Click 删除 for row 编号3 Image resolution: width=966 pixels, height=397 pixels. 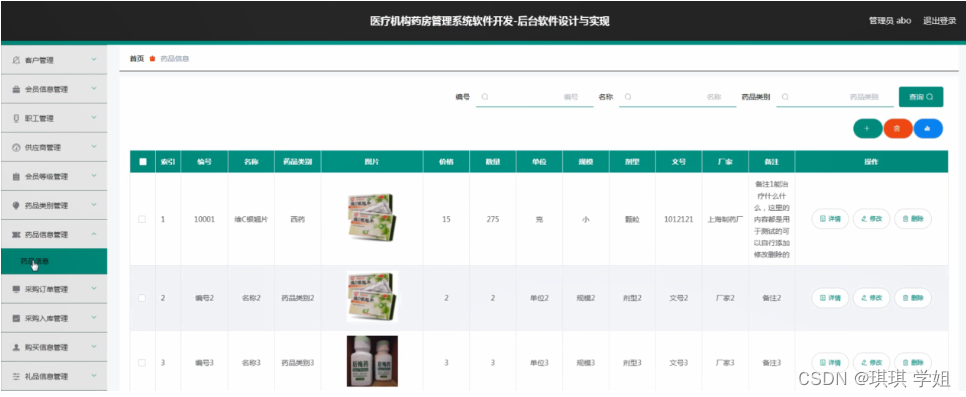912,362
